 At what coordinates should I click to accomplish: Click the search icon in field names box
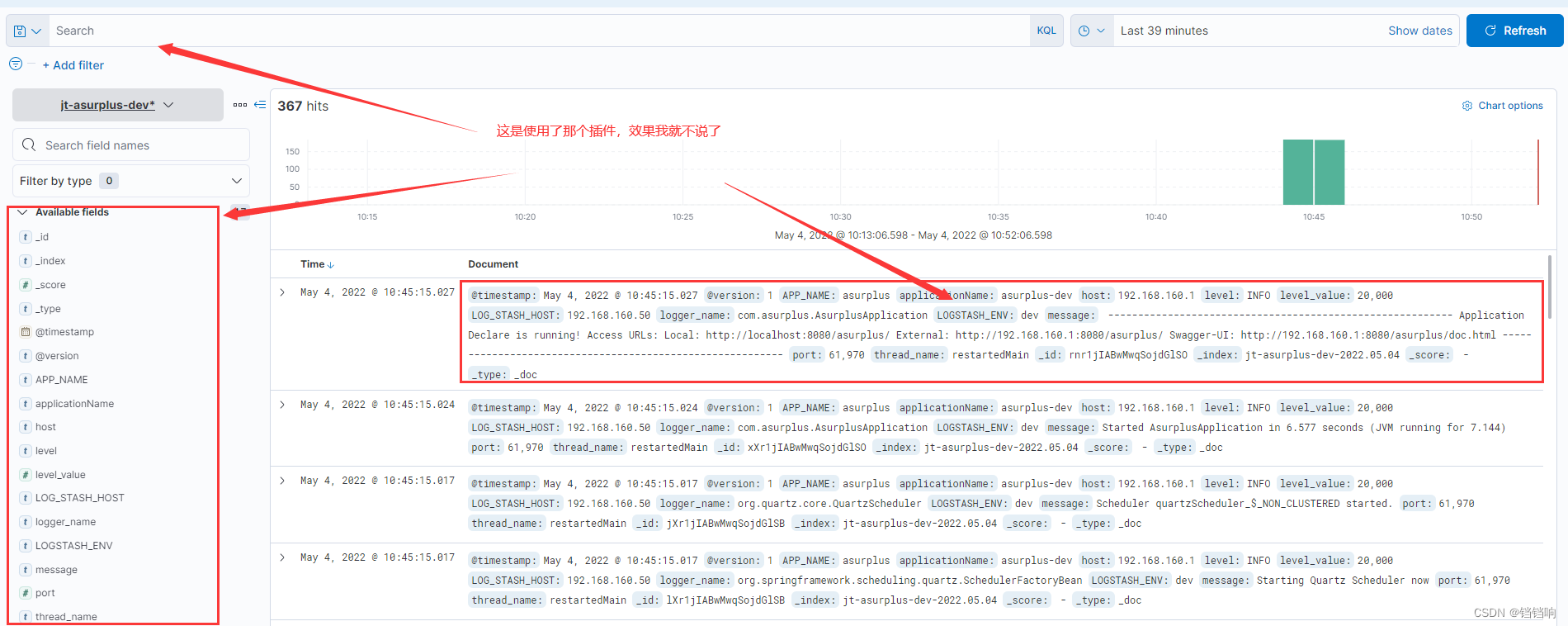pyautogui.click(x=29, y=145)
